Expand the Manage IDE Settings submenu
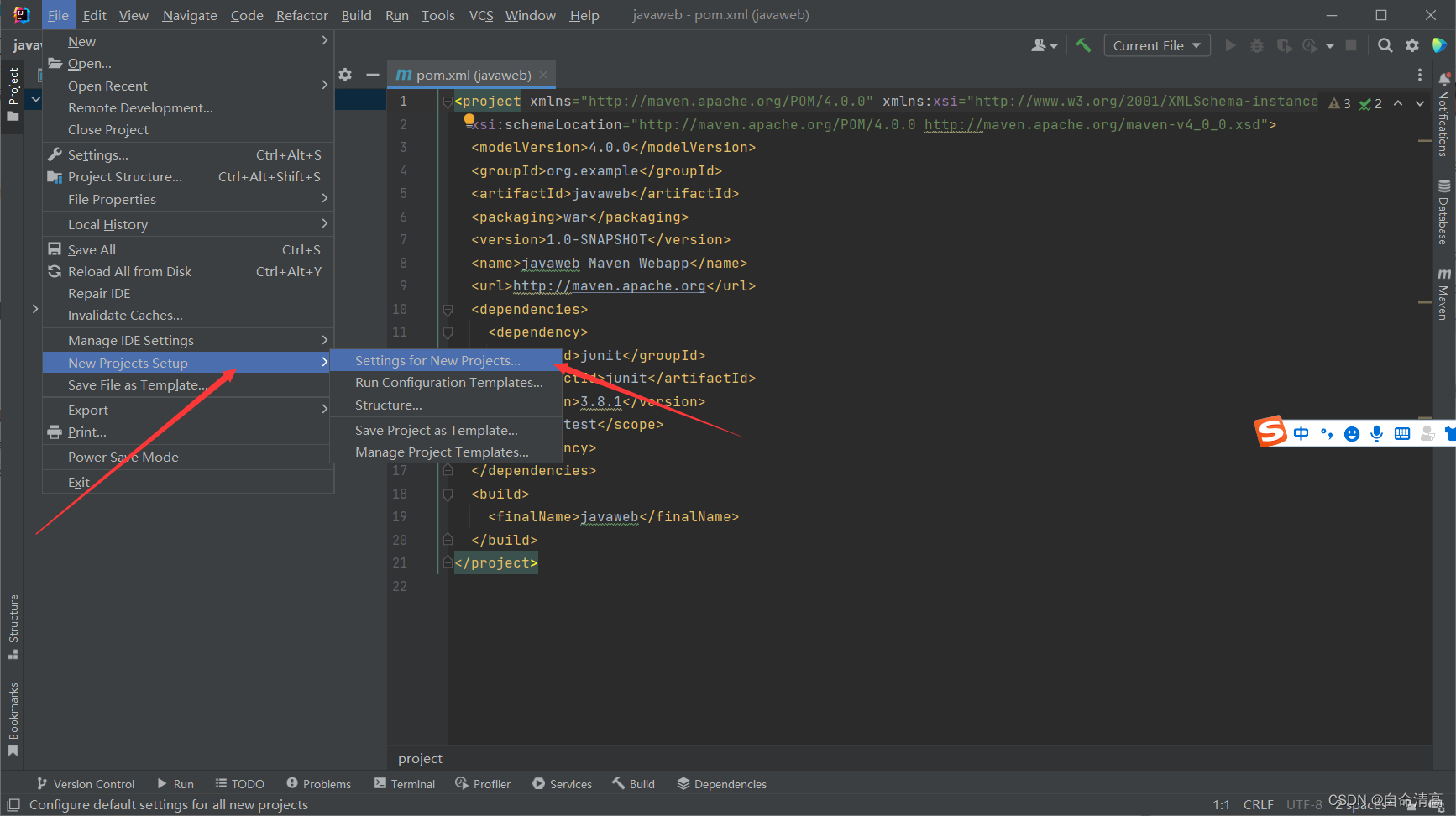The image size is (1456, 816). pyautogui.click(x=189, y=340)
